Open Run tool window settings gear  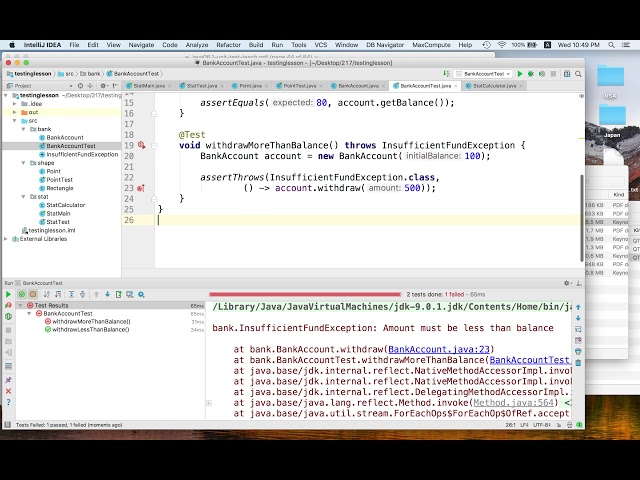[567, 283]
